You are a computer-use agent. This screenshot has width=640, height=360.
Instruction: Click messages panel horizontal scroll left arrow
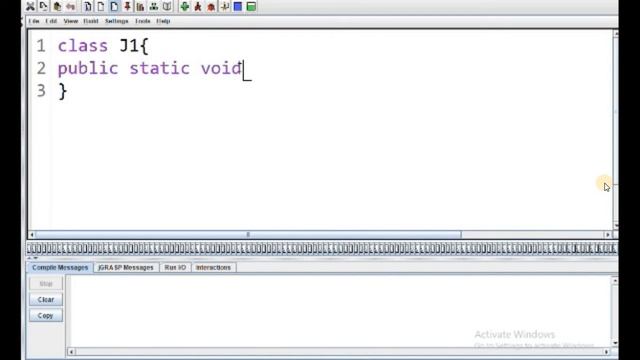point(71,351)
